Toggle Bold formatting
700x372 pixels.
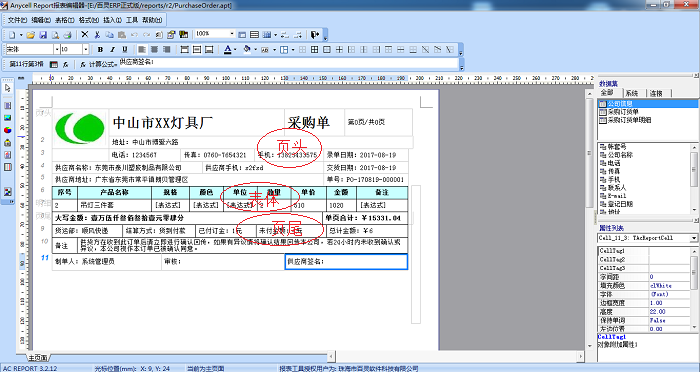pos(100,50)
